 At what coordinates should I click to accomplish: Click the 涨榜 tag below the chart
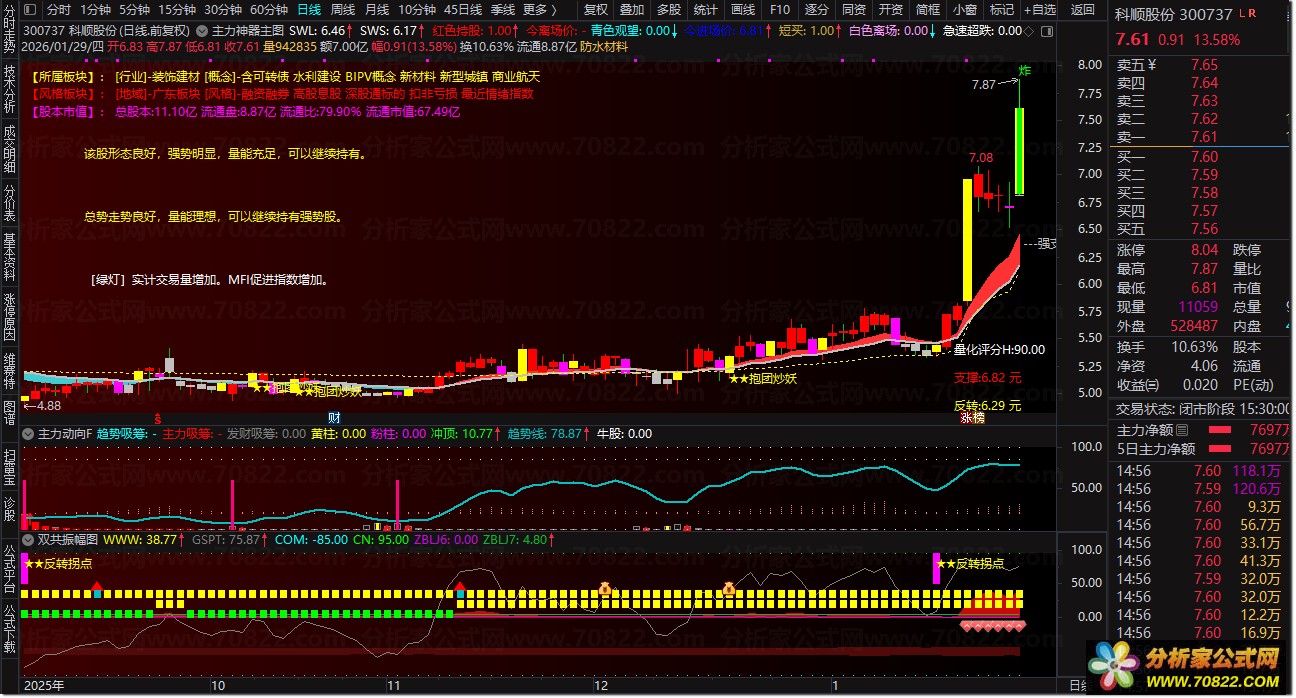click(x=972, y=417)
